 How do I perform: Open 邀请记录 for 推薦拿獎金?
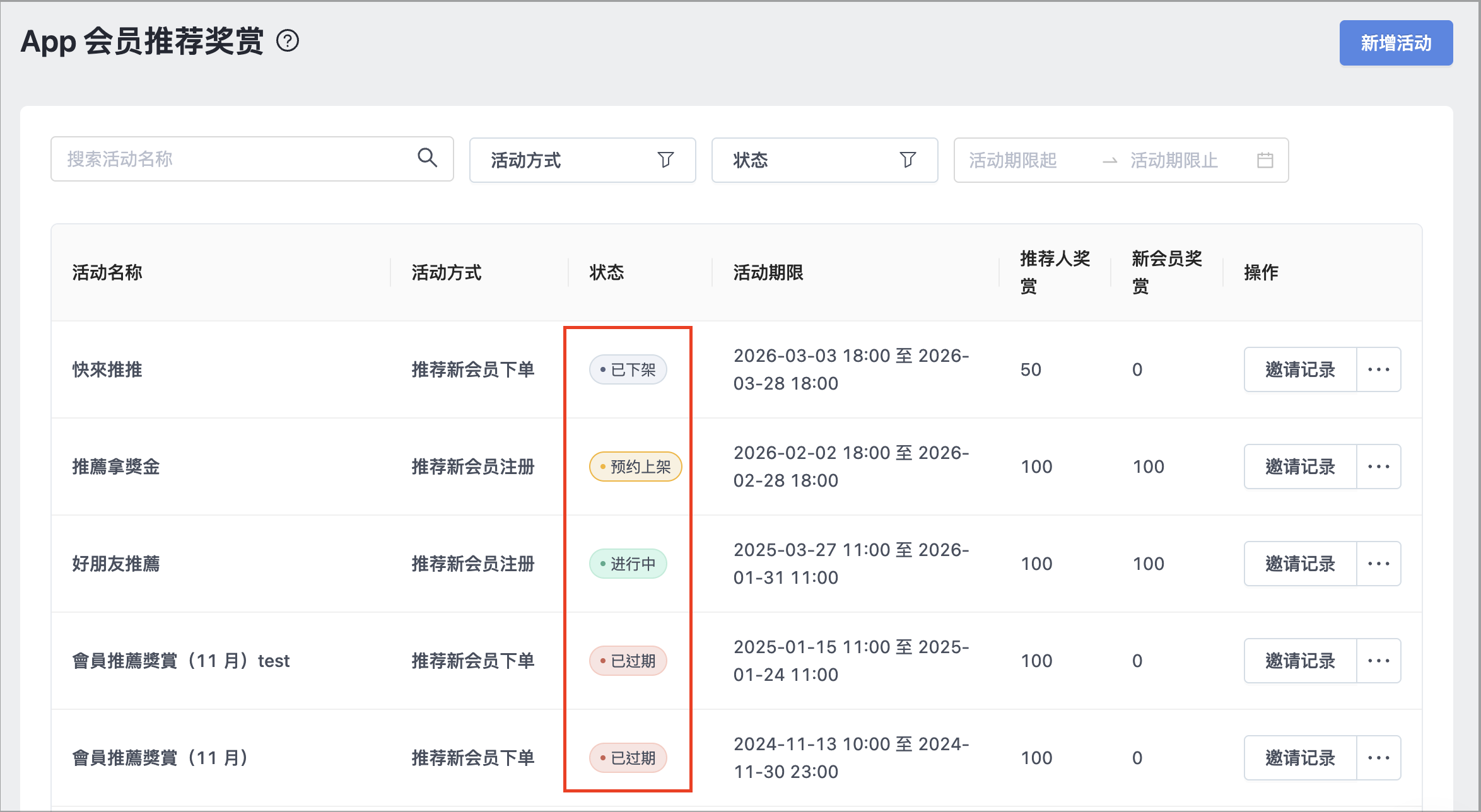(x=1300, y=467)
